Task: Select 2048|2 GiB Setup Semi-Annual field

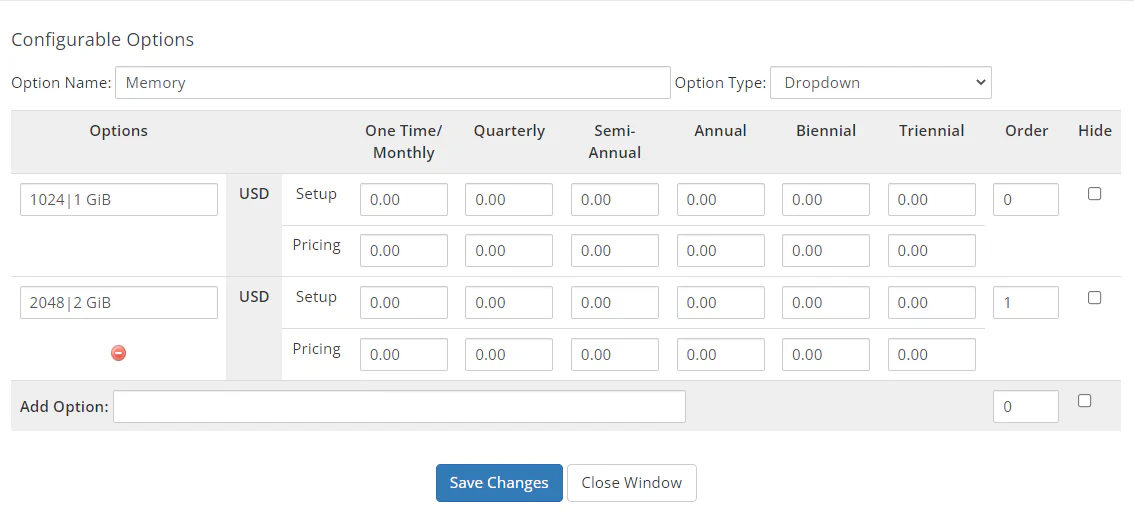Action: 615,303
